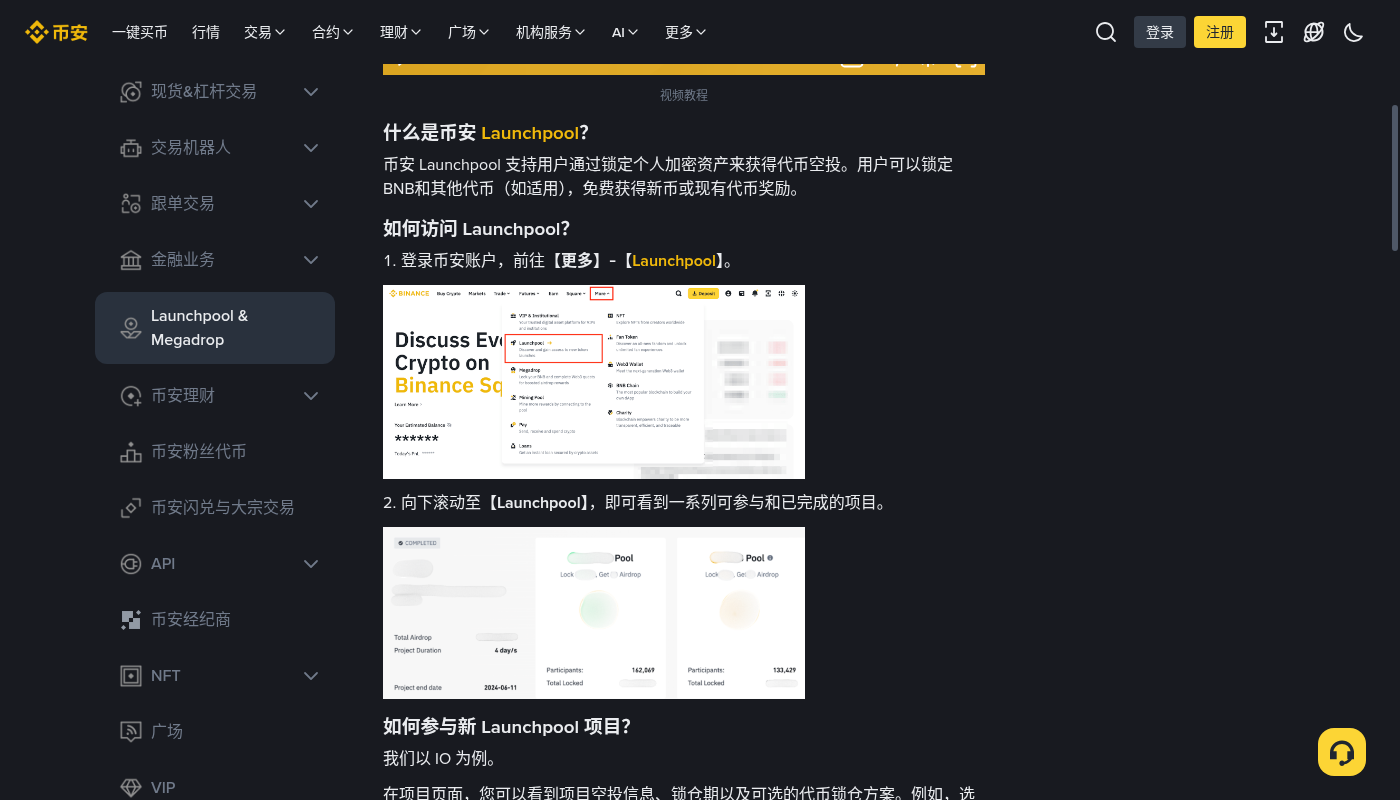Click the Launchpool & Megadrop sidebar icon
This screenshot has height=800, width=1400.
click(x=131, y=328)
